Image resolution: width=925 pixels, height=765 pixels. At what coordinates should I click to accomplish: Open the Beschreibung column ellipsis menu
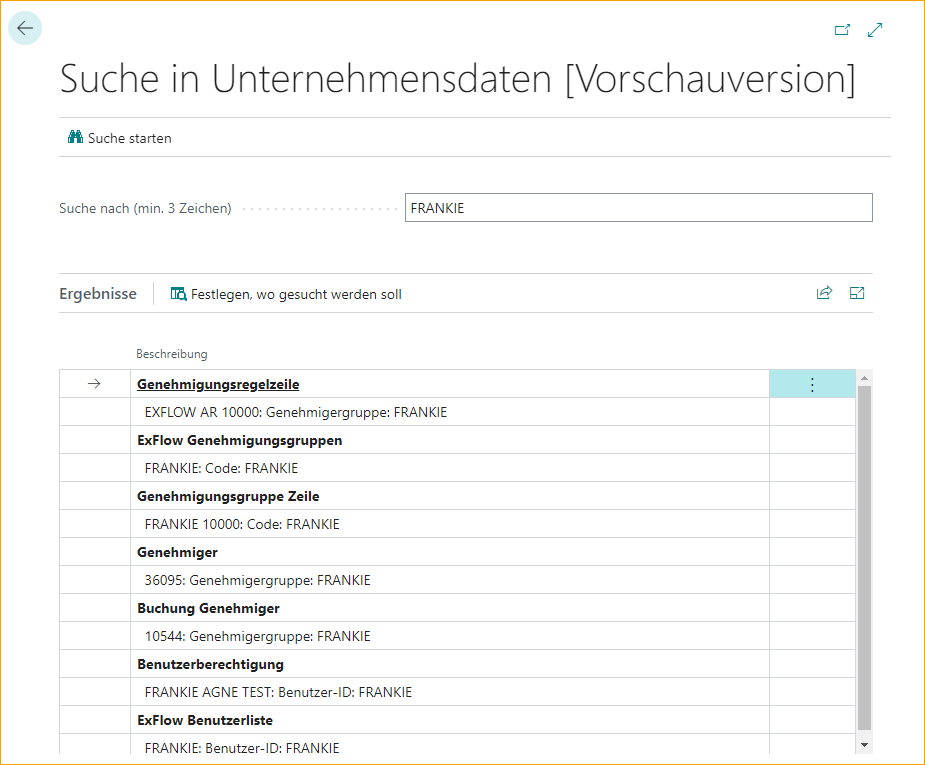811,383
